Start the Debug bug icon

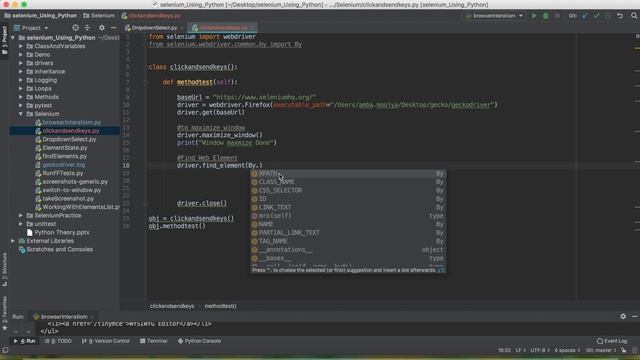pos(546,16)
